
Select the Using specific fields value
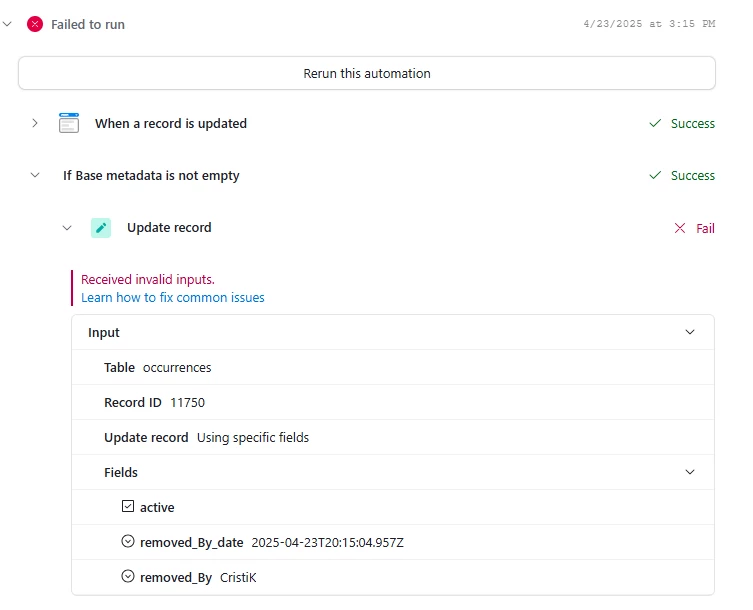pyautogui.click(x=253, y=438)
